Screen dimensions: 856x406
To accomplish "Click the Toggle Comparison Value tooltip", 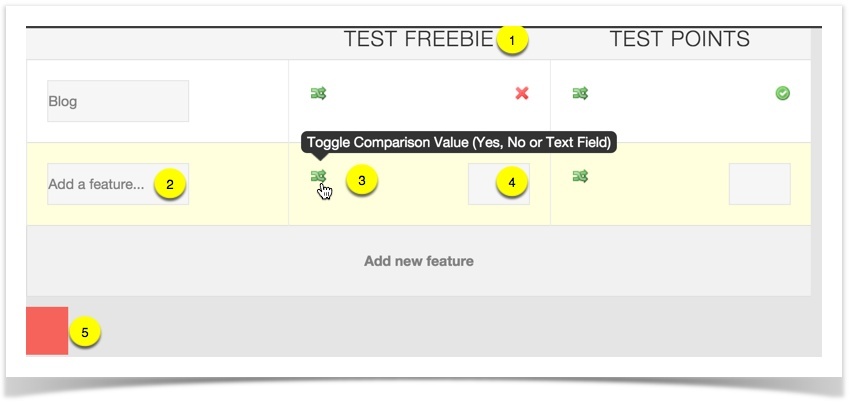I will [459, 142].
